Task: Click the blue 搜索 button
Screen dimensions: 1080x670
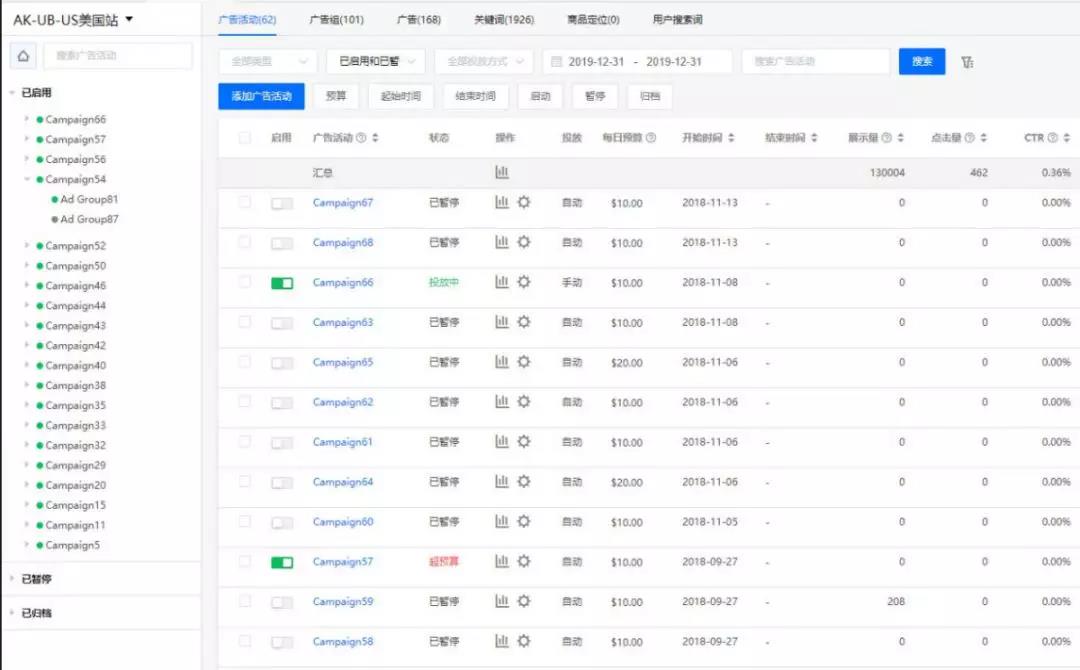Action: point(922,61)
